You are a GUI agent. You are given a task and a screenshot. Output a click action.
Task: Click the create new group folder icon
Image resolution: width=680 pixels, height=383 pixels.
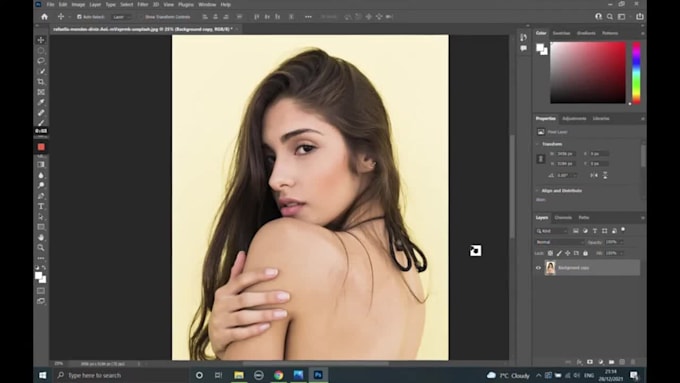611,362
